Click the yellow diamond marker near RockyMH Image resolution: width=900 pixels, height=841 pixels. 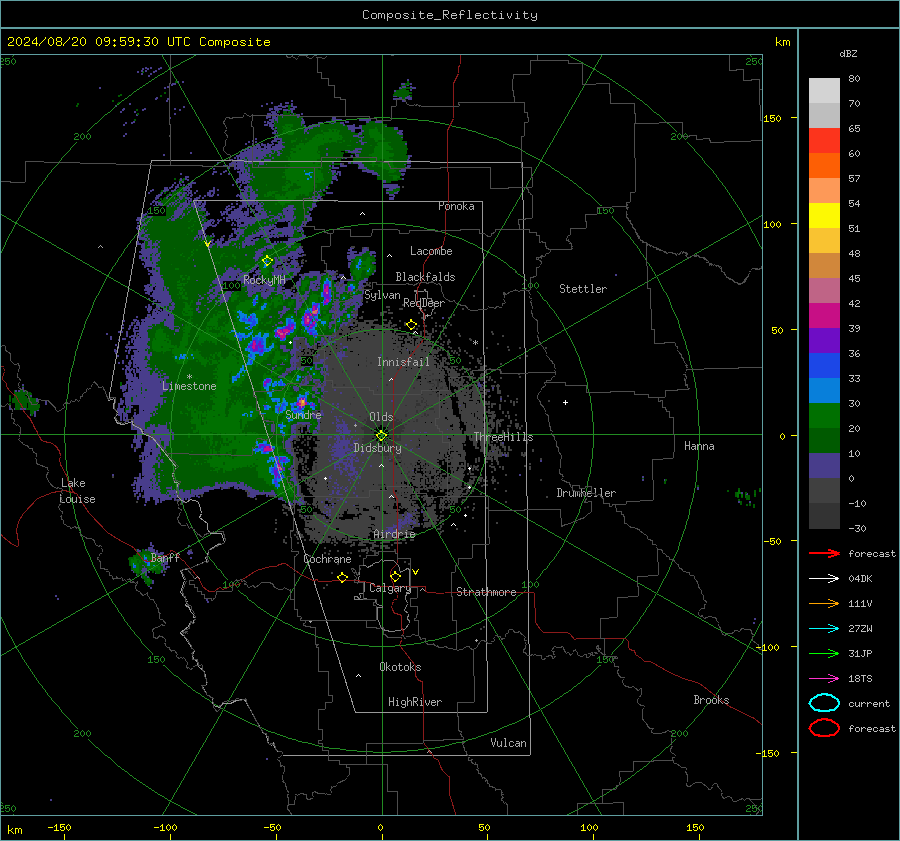[267, 261]
